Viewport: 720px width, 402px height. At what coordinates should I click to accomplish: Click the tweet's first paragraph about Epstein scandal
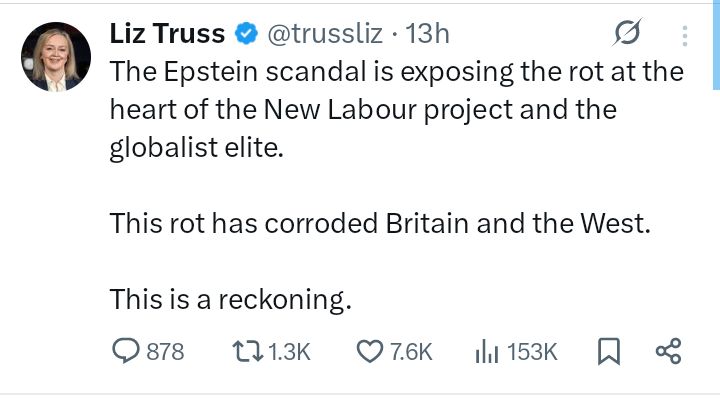click(x=395, y=110)
